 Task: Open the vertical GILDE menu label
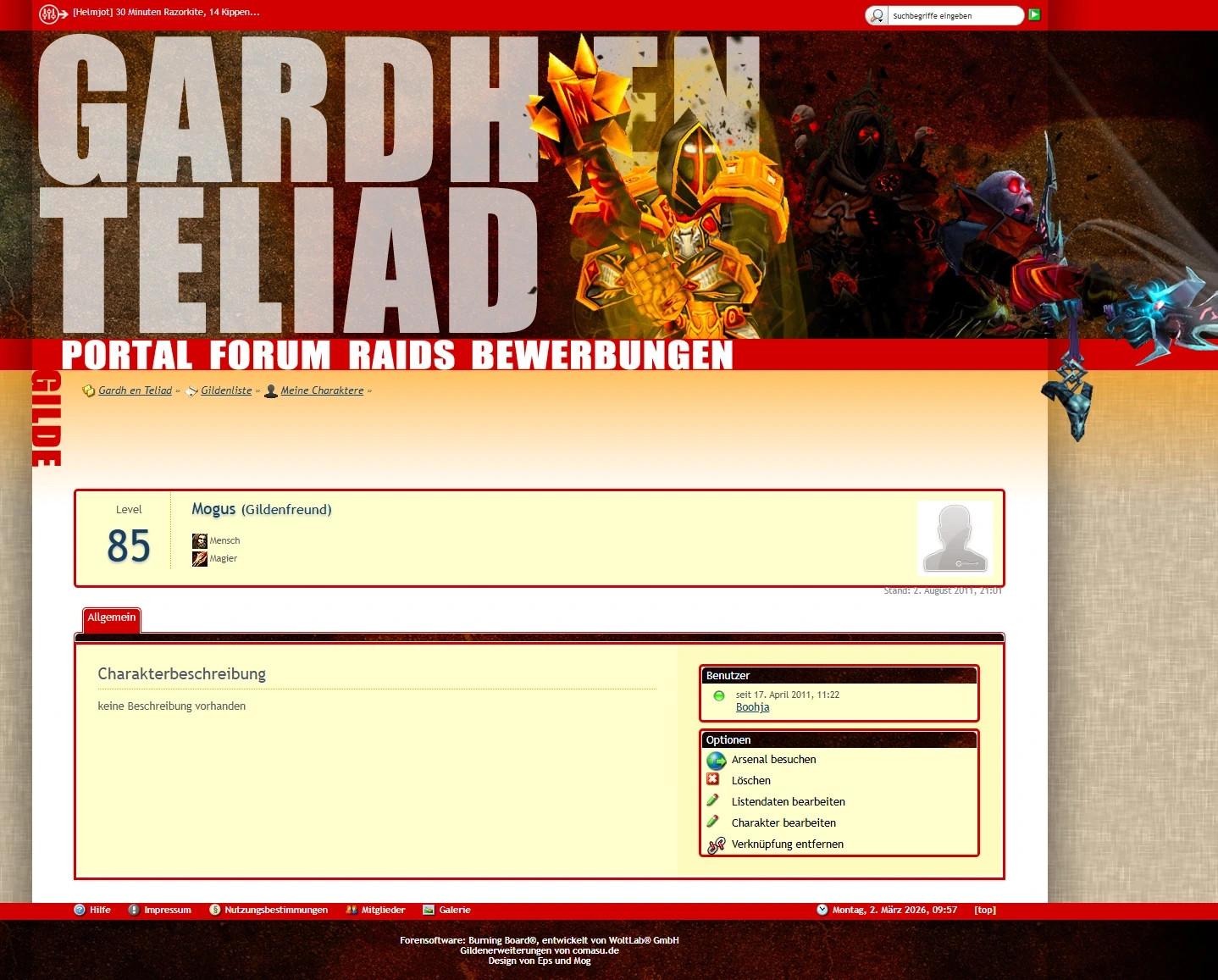tap(47, 418)
